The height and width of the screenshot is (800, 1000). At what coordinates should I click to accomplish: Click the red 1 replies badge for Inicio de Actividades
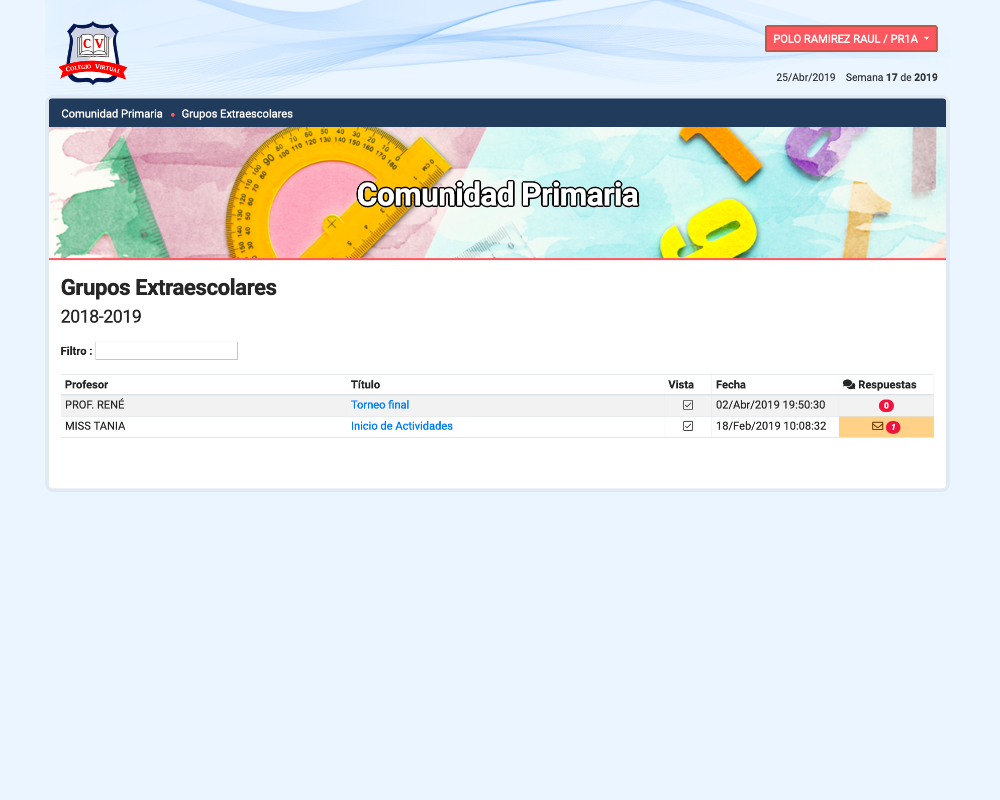click(893, 427)
